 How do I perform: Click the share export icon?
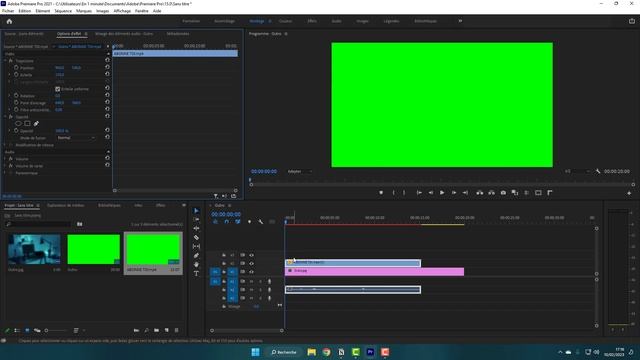[631, 21]
